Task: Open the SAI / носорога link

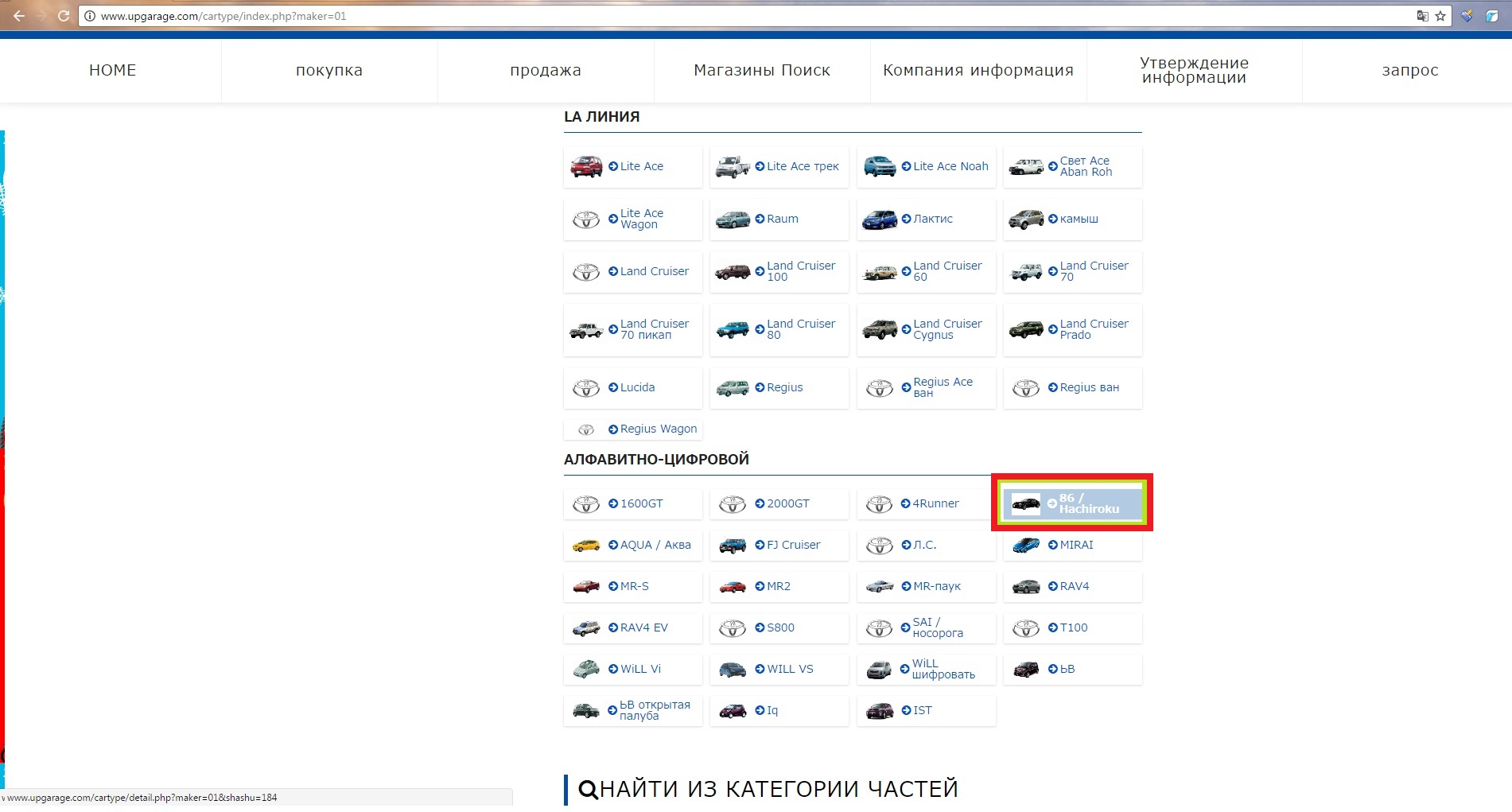Action: tap(938, 627)
